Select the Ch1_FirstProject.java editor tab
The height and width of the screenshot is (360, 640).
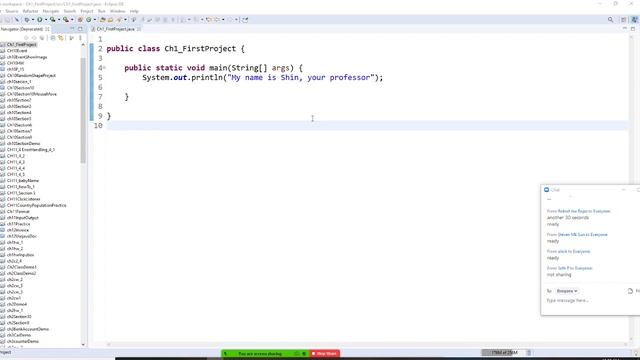pos(115,29)
